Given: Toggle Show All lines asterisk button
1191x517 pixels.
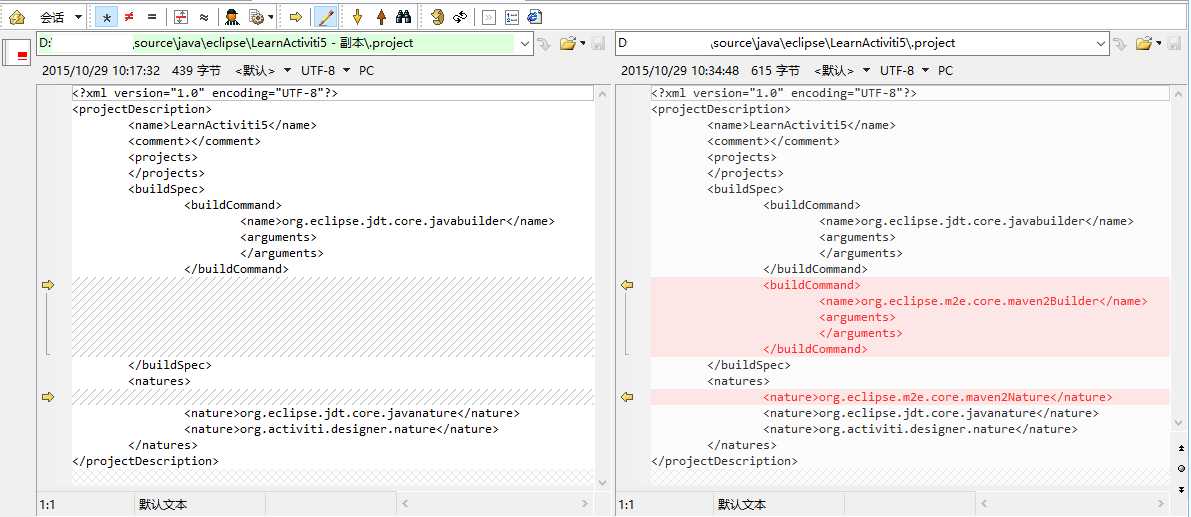Looking at the screenshot, I should (106, 16).
